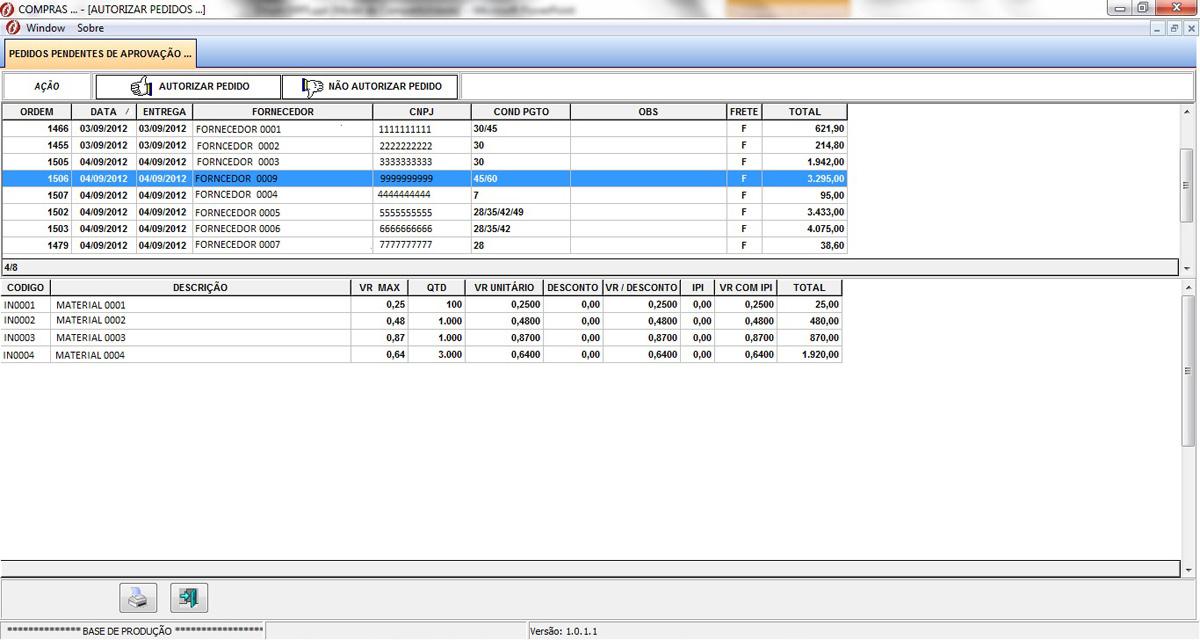Select item IN0003 Material 0003 row
This screenshot has width=1200, height=640.
point(300,338)
